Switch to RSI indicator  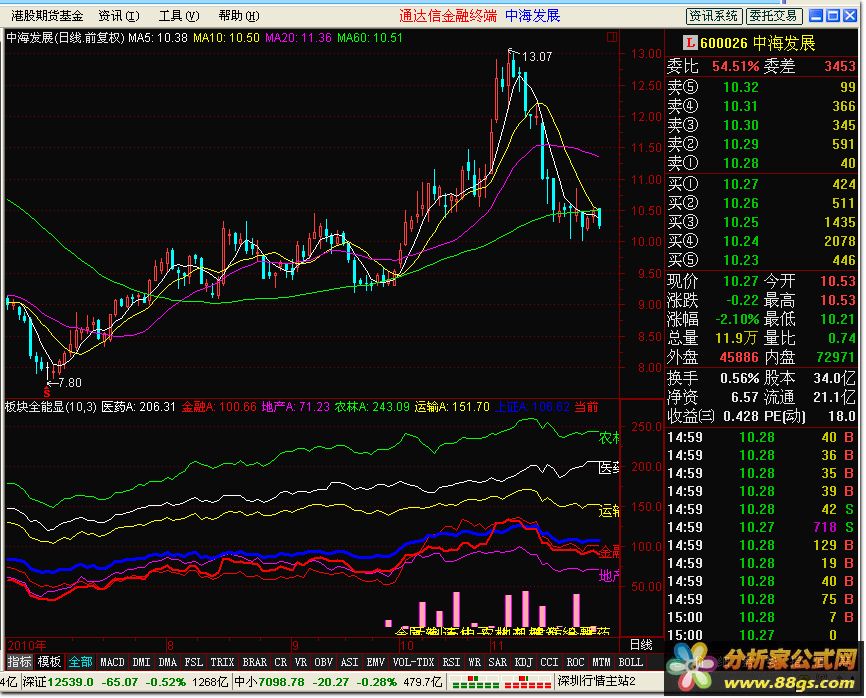[x=451, y=662]
